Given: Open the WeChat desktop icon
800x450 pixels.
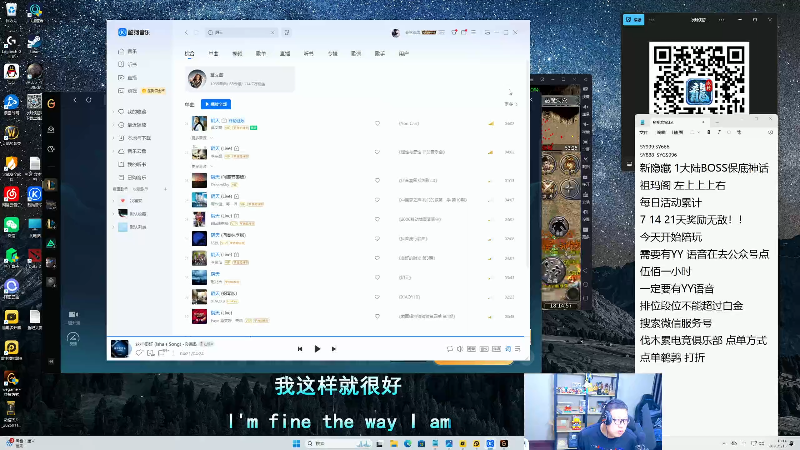Looking at the screenshot, I should (x=11, y=227).
